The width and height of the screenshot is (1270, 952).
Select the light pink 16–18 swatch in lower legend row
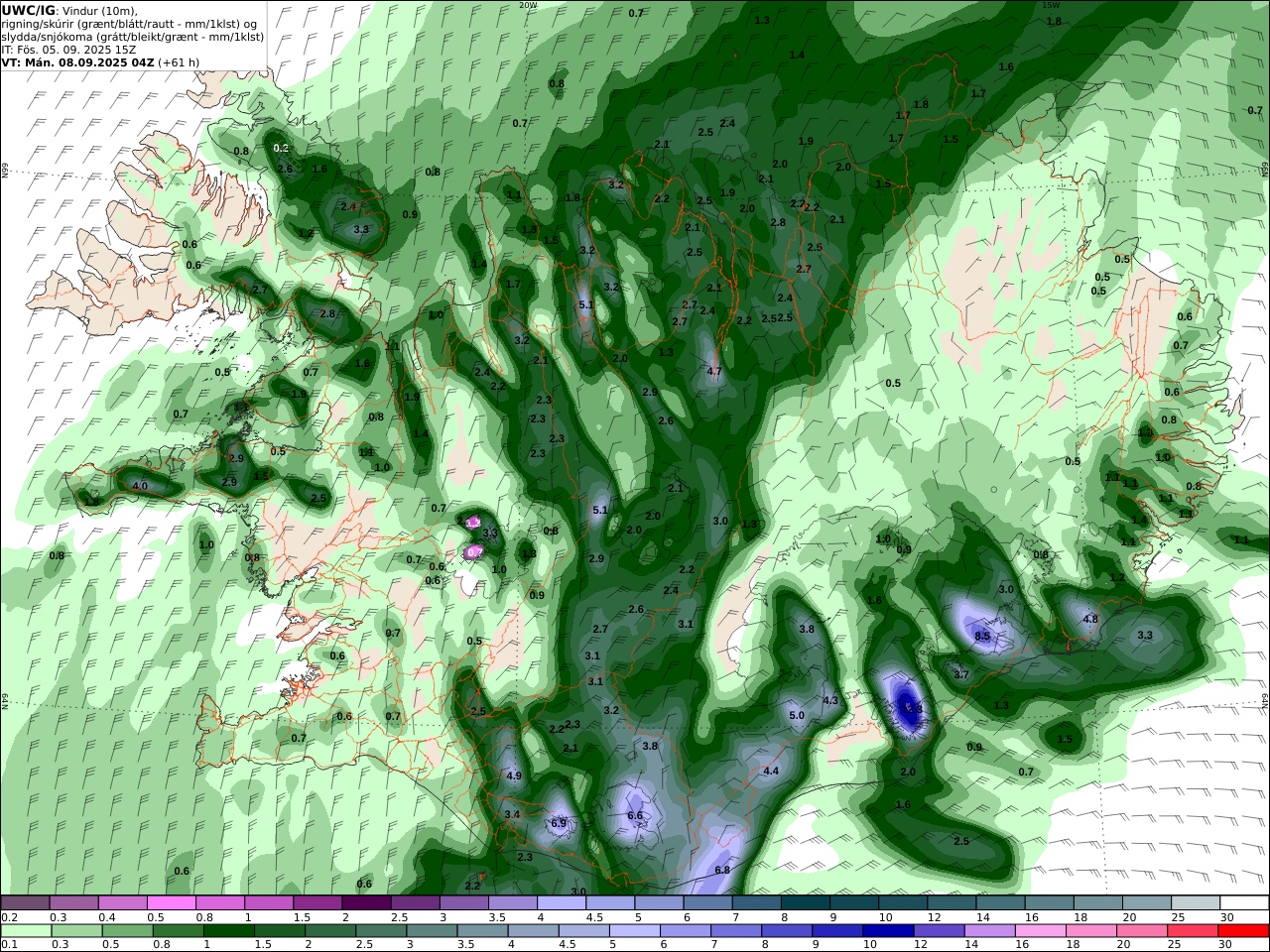coord(1039,931)
